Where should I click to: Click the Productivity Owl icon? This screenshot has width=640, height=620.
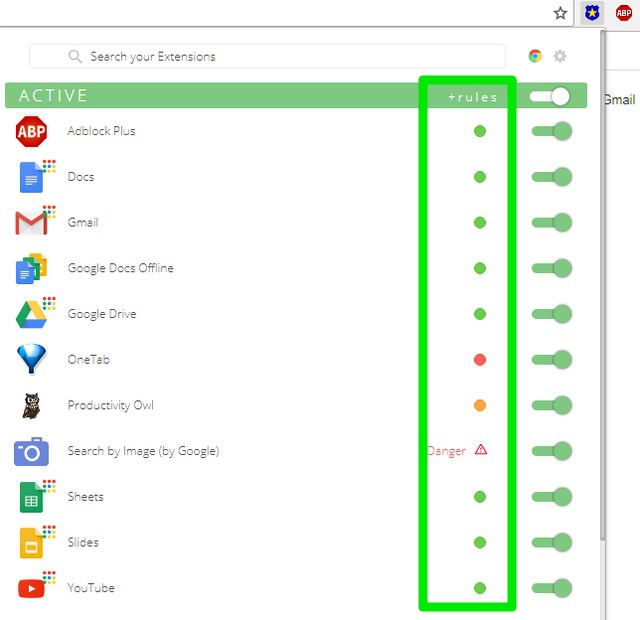(31, 406)
